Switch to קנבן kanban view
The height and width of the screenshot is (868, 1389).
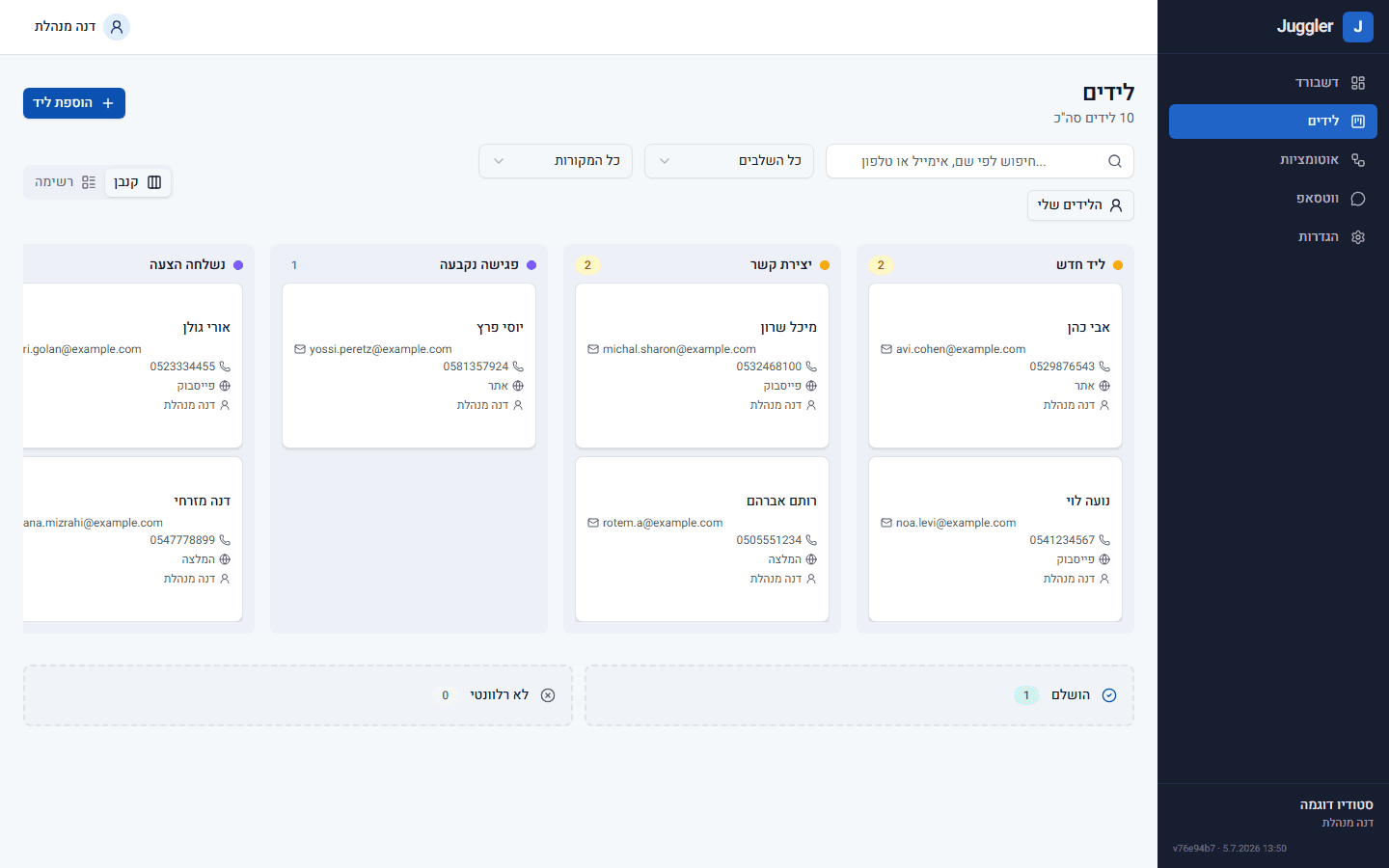(138, 182)
